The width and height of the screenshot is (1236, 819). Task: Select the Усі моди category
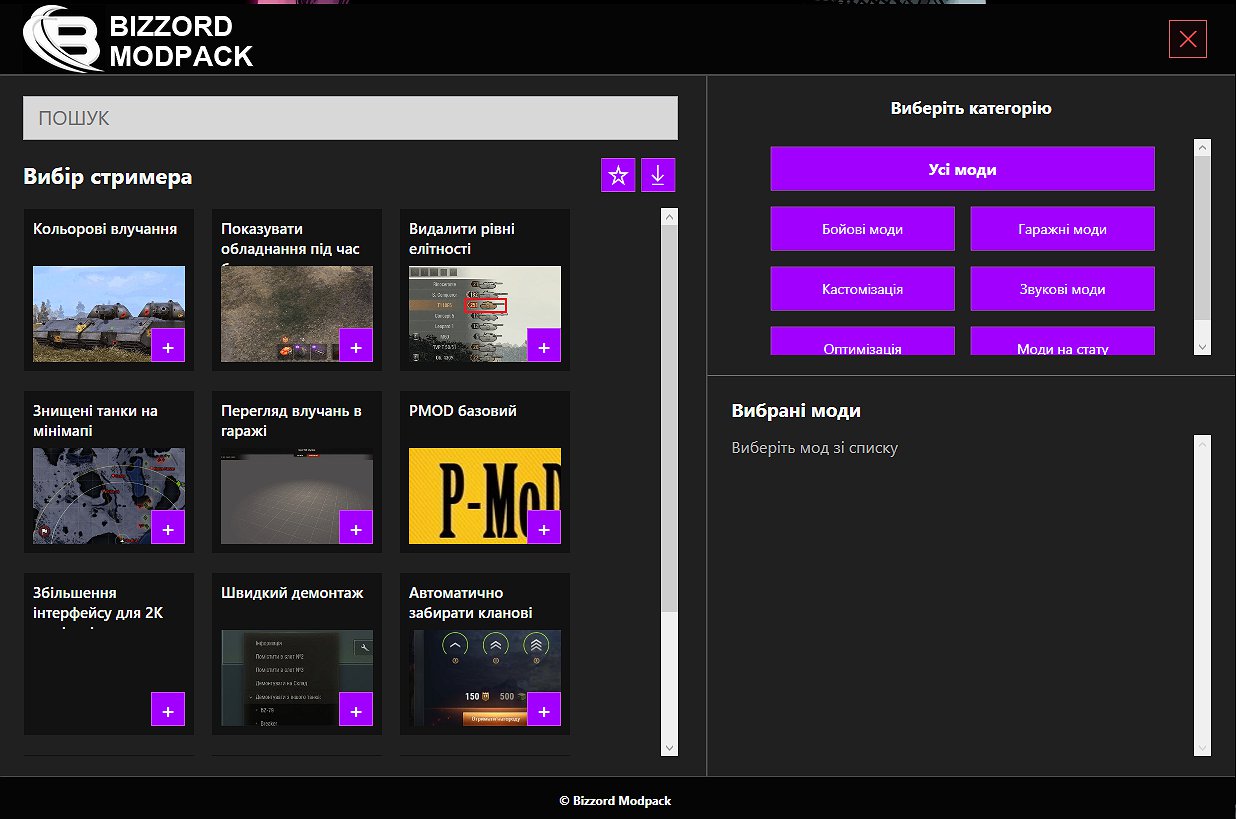(x=962, y=169)
